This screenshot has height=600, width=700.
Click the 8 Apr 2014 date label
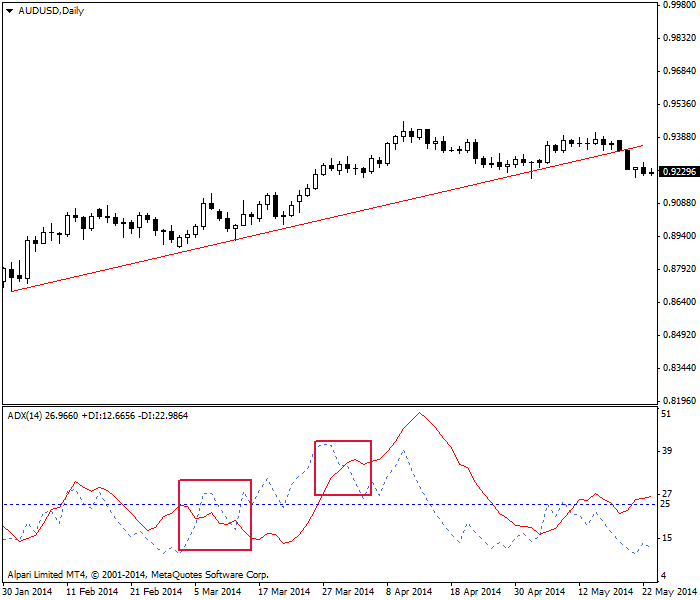(408, 591)
